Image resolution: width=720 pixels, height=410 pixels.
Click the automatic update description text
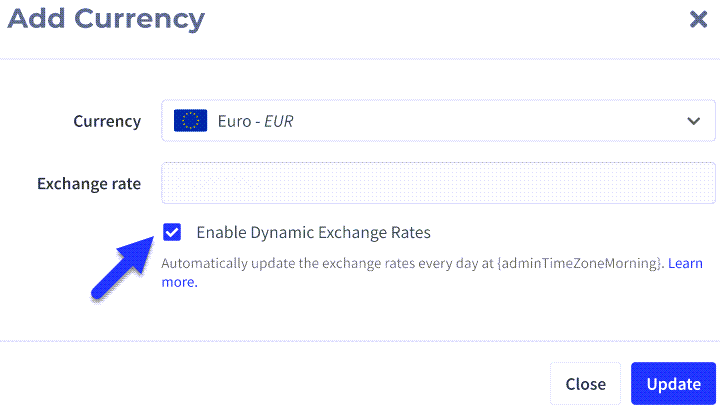tap(413, 264)
